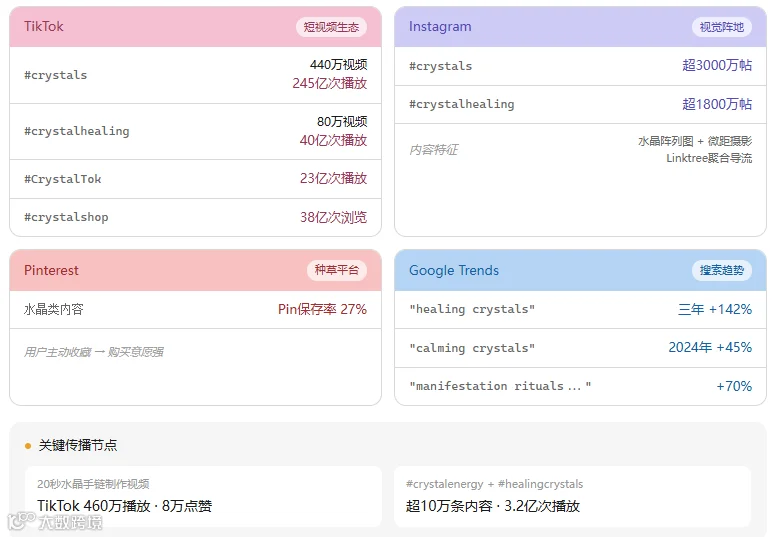Click Instagram #crystalhealing hashtag
Screen dimensions: 777x537
point(461,104)
